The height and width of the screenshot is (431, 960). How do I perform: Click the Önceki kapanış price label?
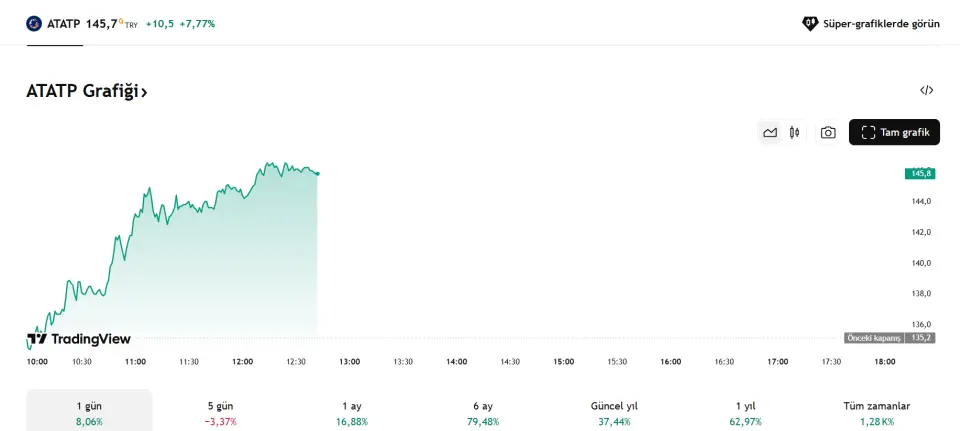[874, 338]
